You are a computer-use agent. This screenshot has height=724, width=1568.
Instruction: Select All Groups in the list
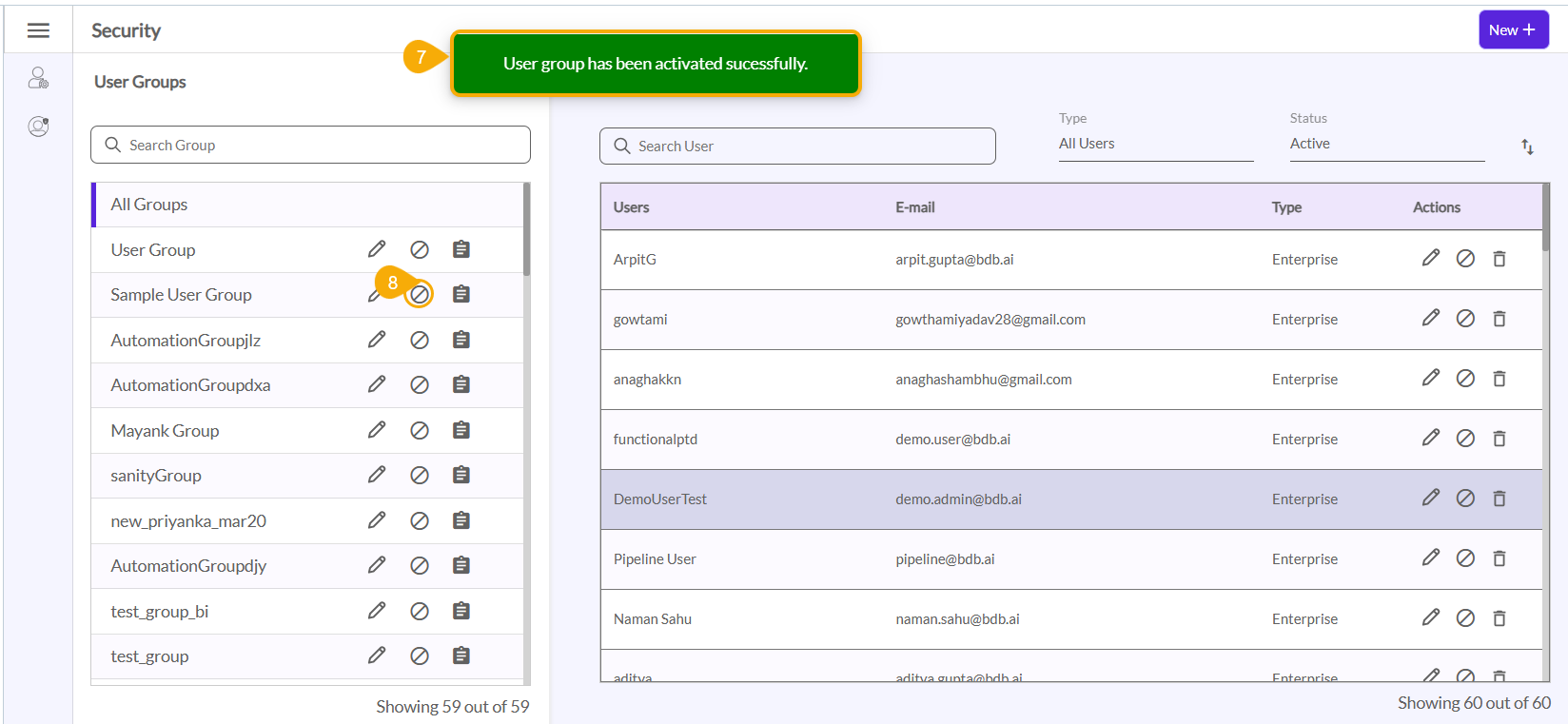[x=149, y=205]
